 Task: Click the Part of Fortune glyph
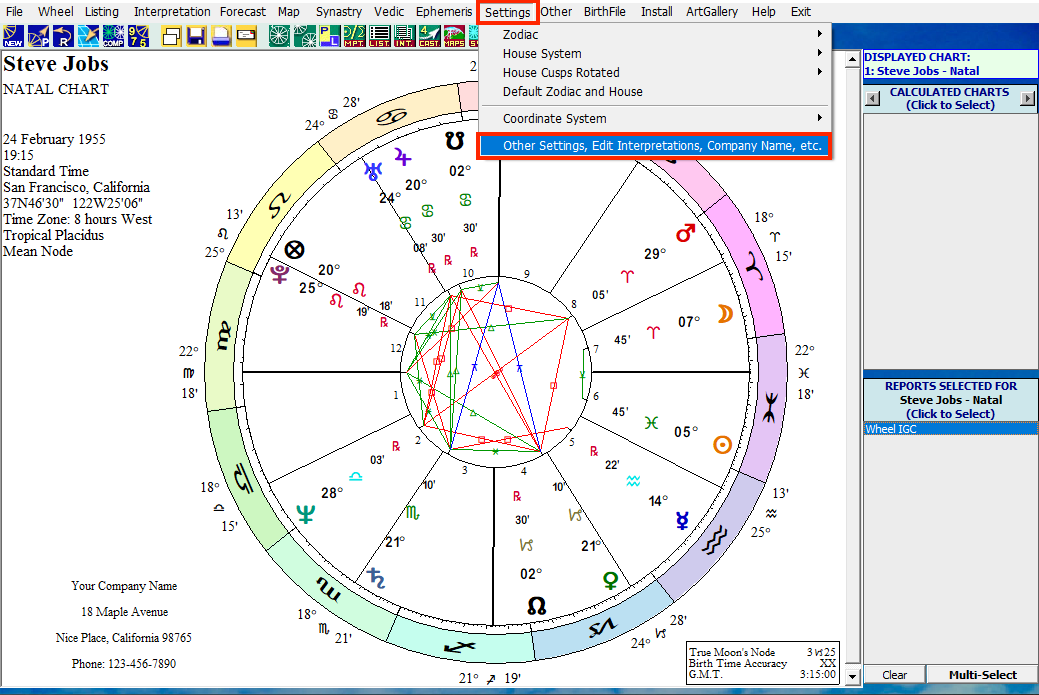click(x=294, y=250)
